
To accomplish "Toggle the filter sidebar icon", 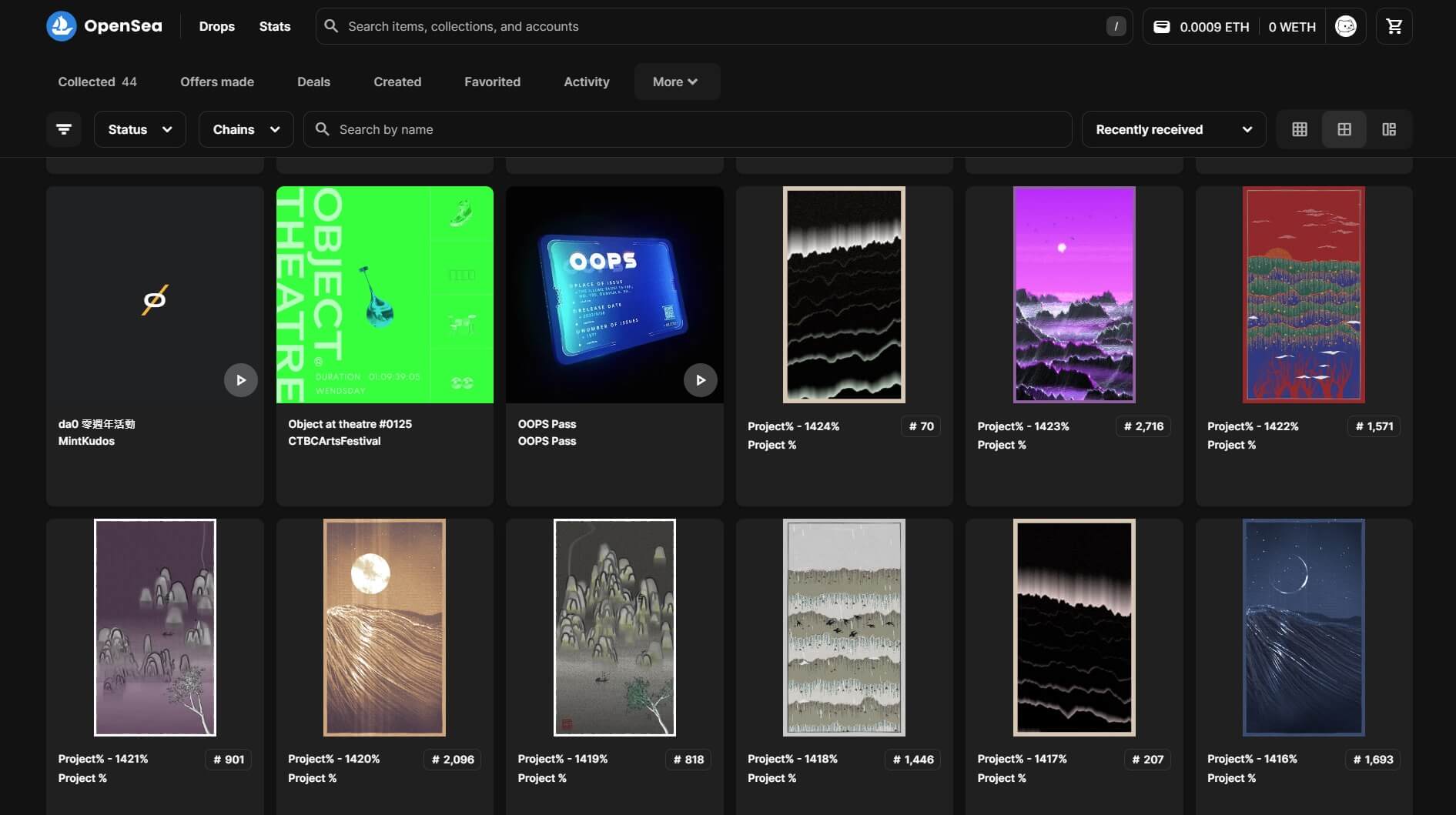I will pyautogui.click(x=64, y=129).
